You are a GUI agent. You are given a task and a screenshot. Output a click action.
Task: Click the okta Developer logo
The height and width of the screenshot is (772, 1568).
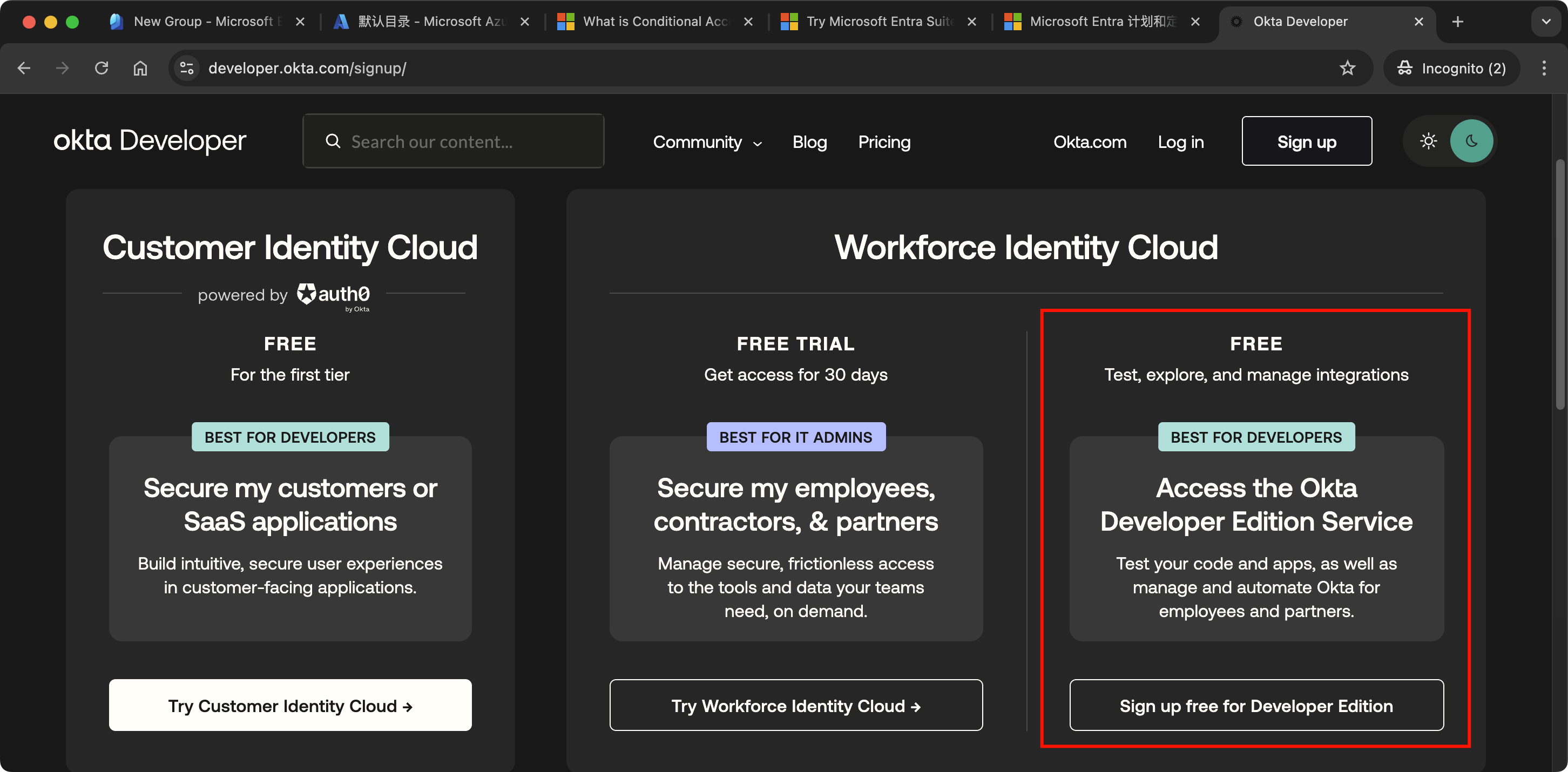point(150,141)
